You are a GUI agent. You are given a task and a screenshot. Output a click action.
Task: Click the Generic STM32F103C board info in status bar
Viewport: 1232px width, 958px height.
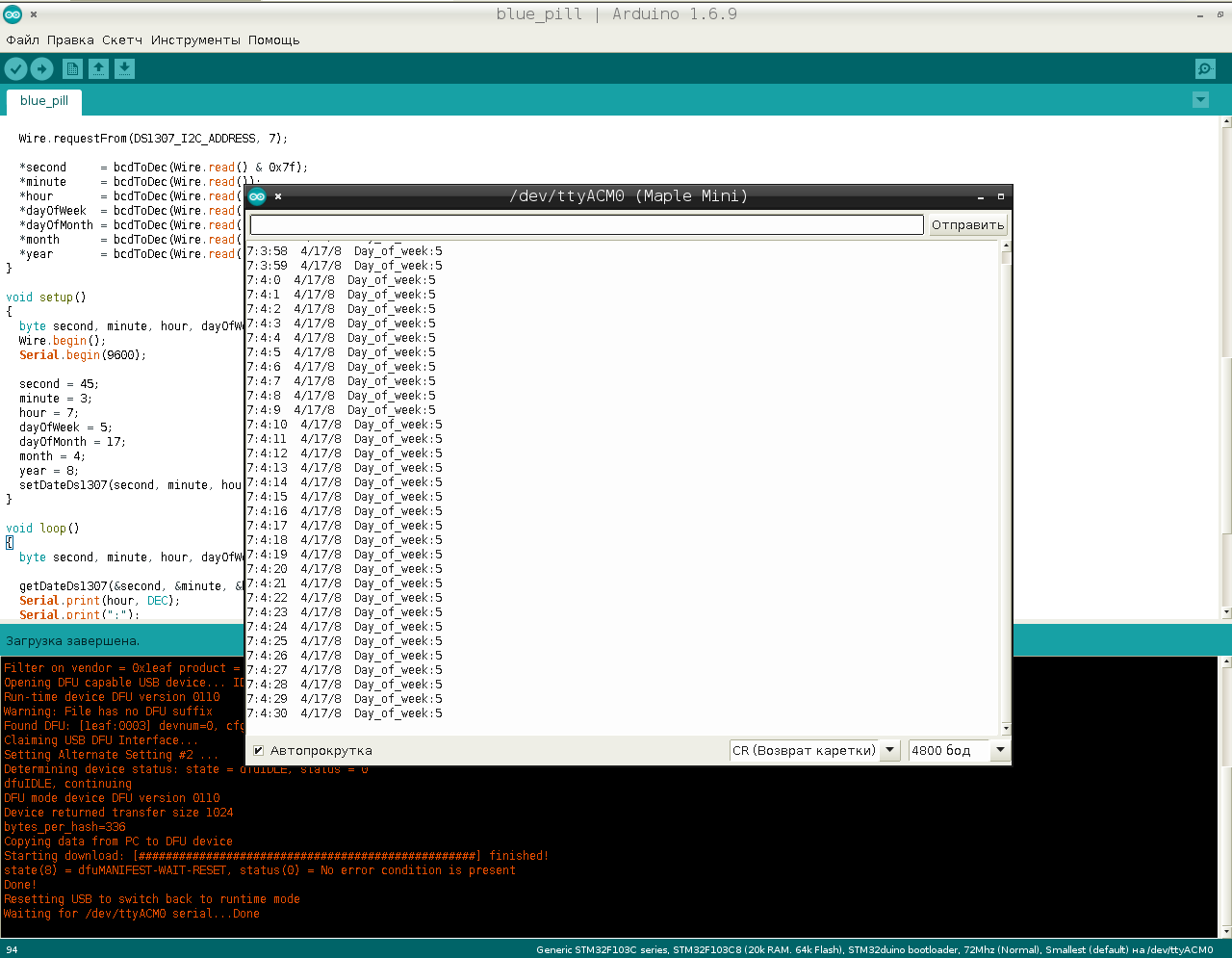(x=875, y=950)
